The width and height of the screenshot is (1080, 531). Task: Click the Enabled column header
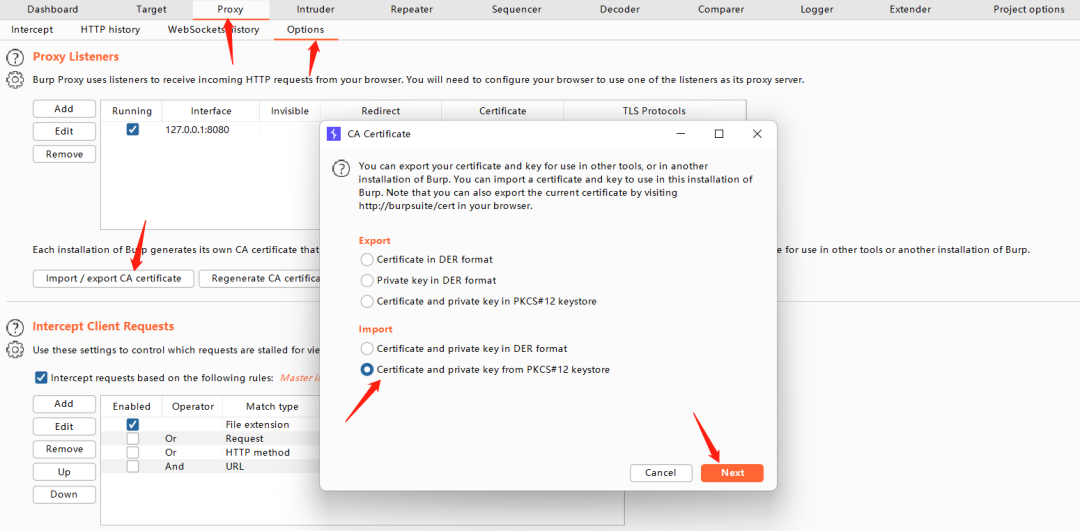(x=132, y=407)
